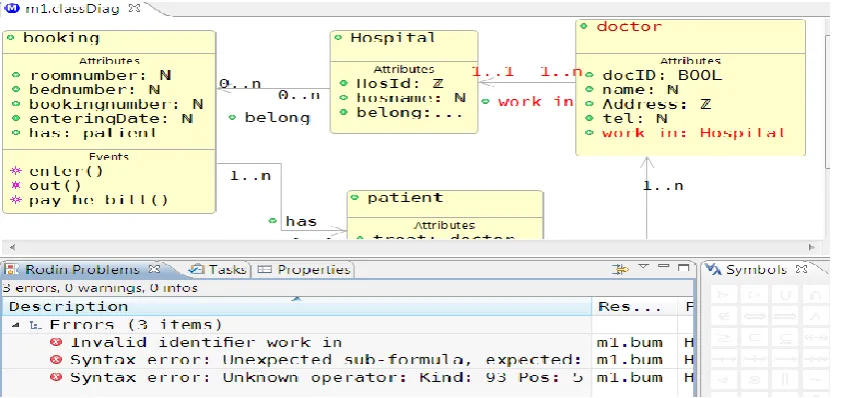Click the Hospital class green circle icon

(x=338, y=38)
